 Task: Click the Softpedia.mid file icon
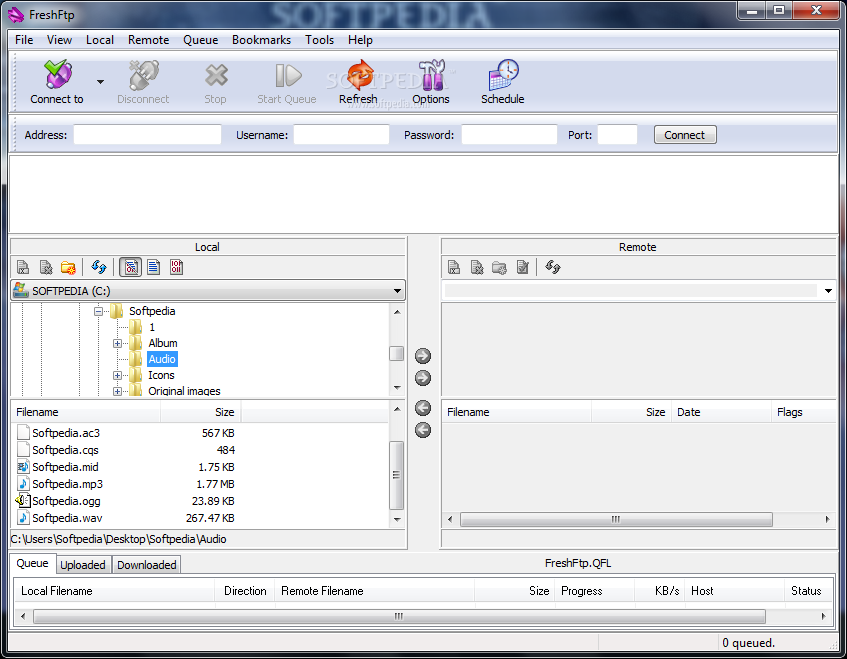[23, 467]
